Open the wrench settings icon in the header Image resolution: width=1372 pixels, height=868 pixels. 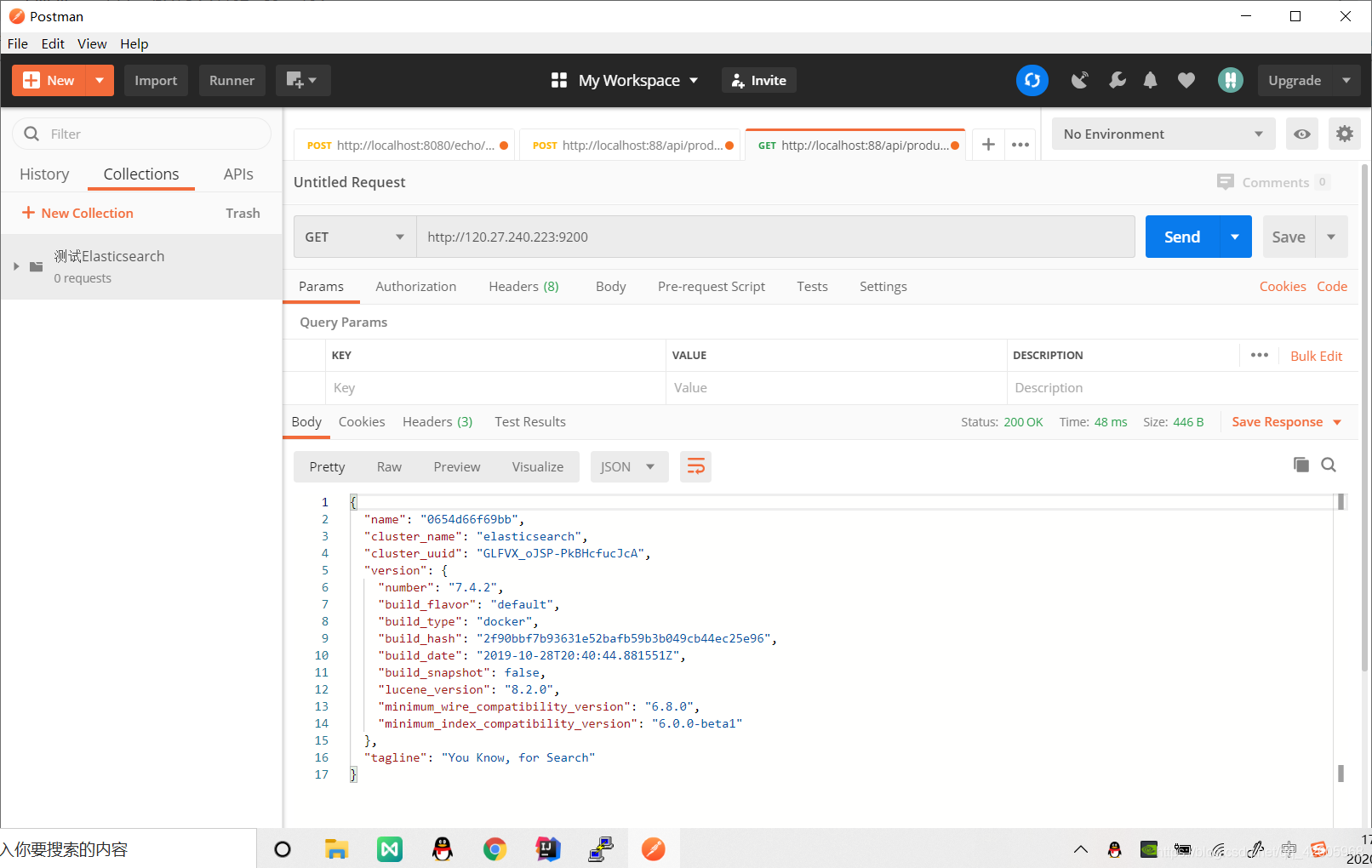coord(1117,80)
